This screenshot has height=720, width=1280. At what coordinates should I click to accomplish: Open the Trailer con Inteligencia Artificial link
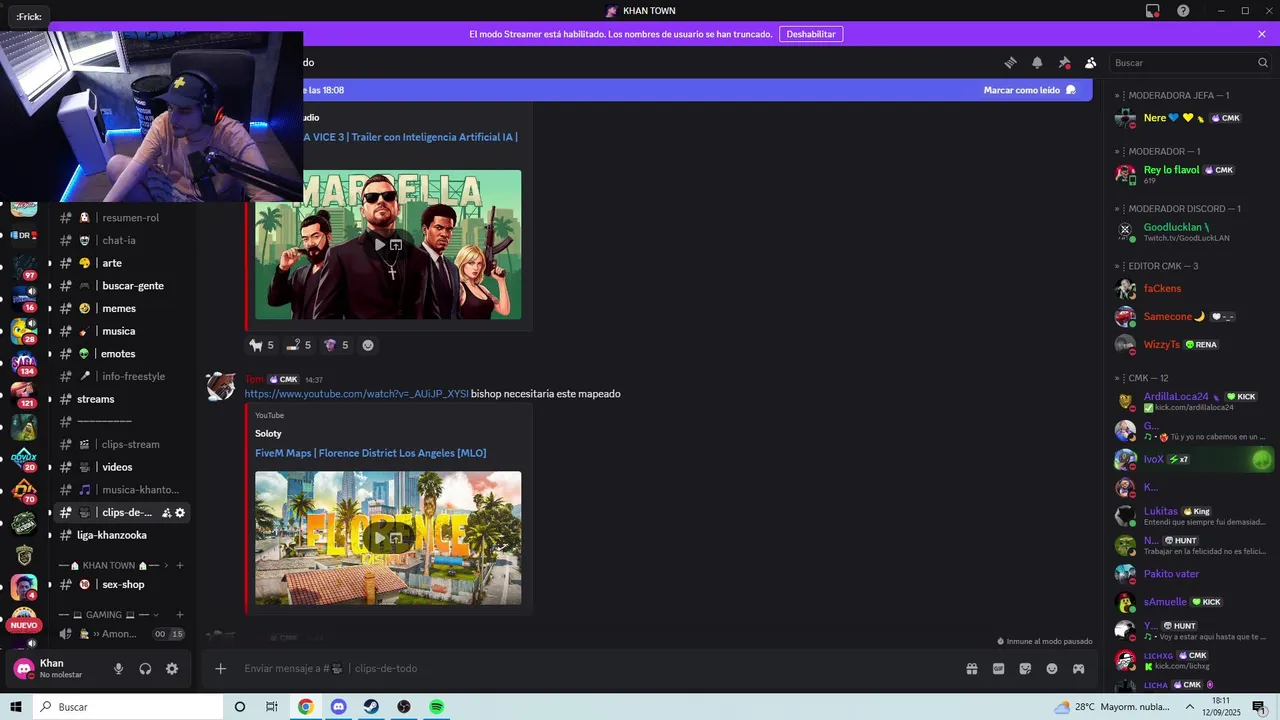411,137
